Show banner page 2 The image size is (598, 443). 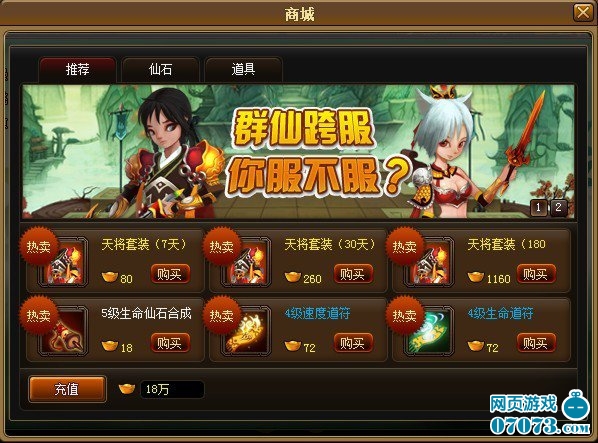(x=558, y=208)
